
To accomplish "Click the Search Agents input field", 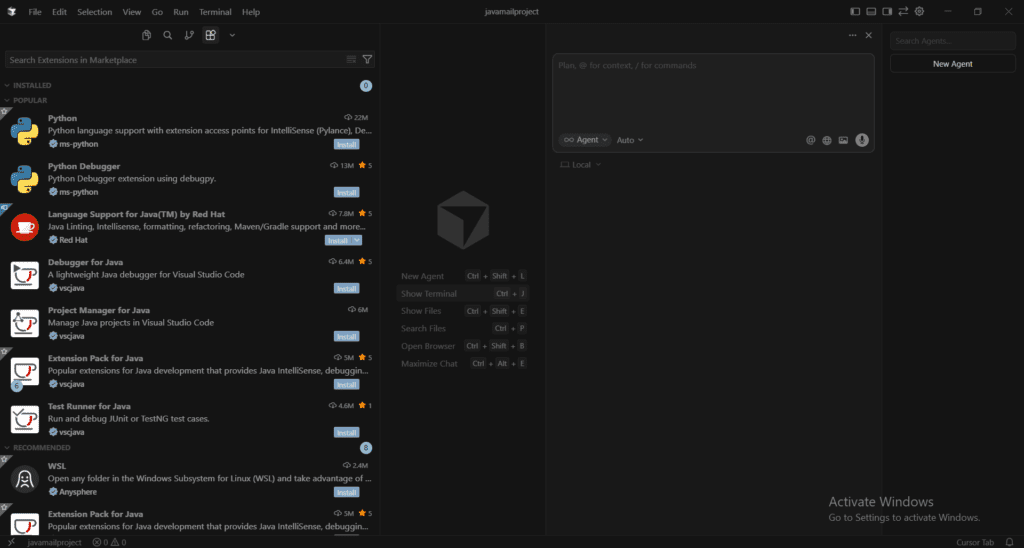I will (x=952, y=41).
